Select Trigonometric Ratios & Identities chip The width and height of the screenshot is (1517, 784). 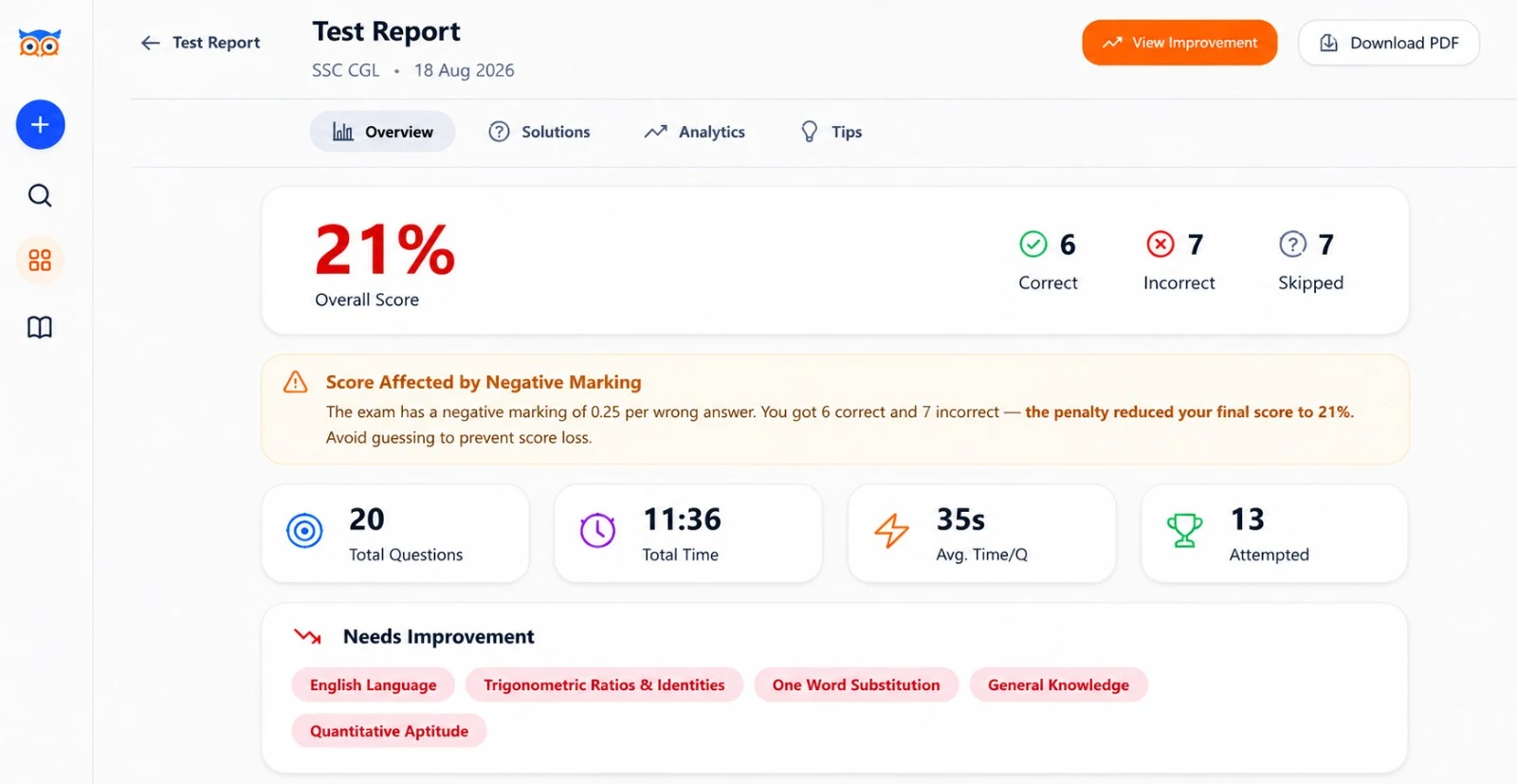click(604, 684)
